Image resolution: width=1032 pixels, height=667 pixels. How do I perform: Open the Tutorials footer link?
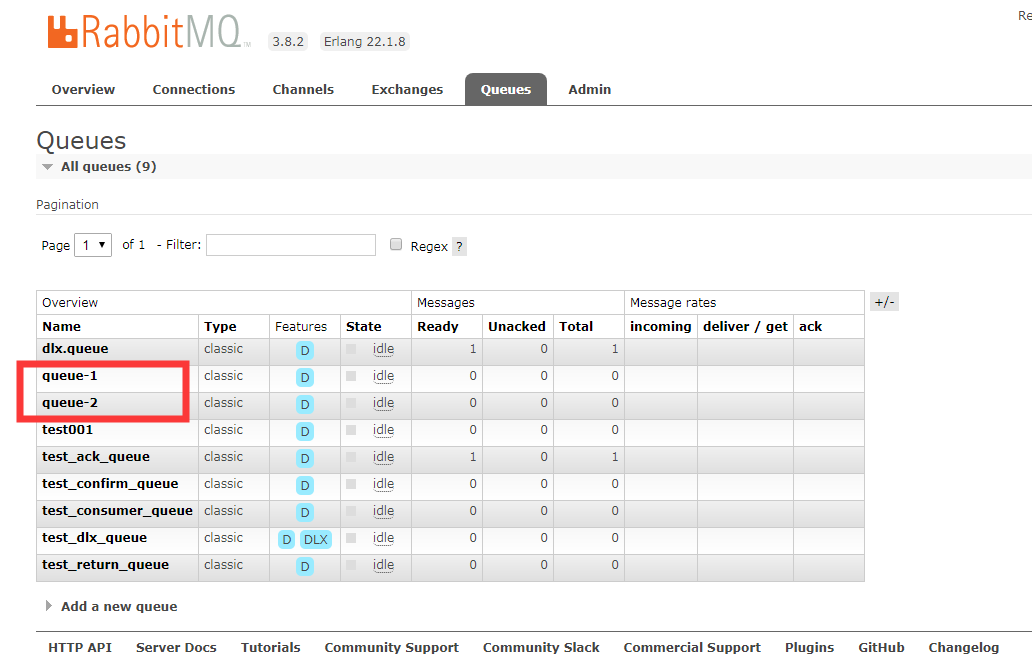point(271,648)
